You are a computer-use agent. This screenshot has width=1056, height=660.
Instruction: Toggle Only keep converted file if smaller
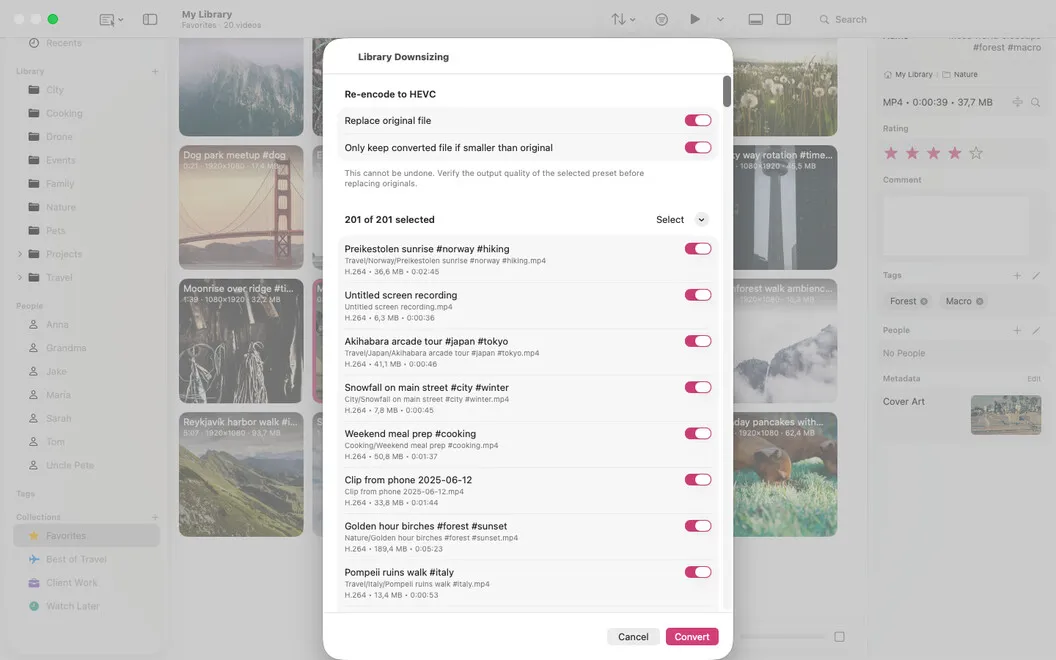(698, 147)
